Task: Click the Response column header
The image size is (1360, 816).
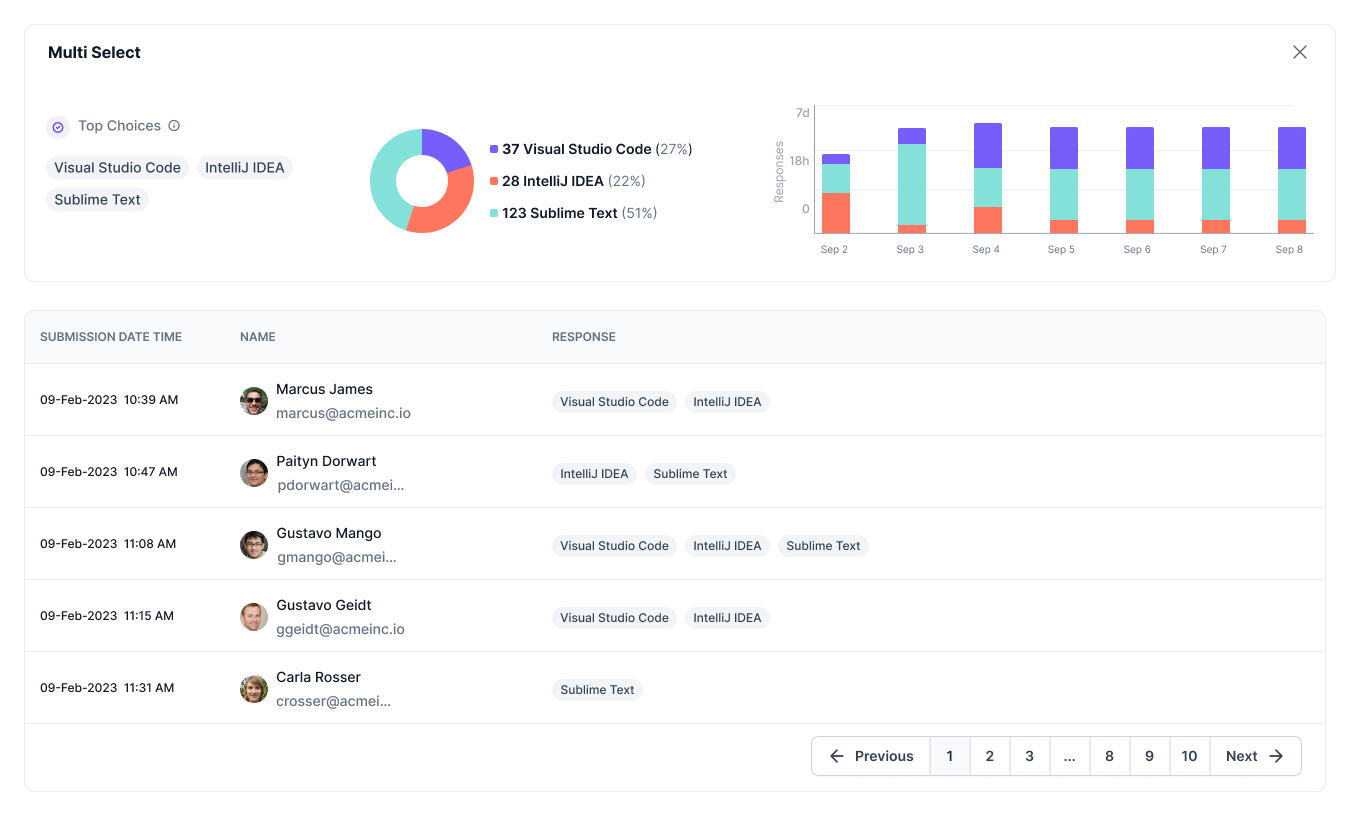Action: tap(584, 337)
